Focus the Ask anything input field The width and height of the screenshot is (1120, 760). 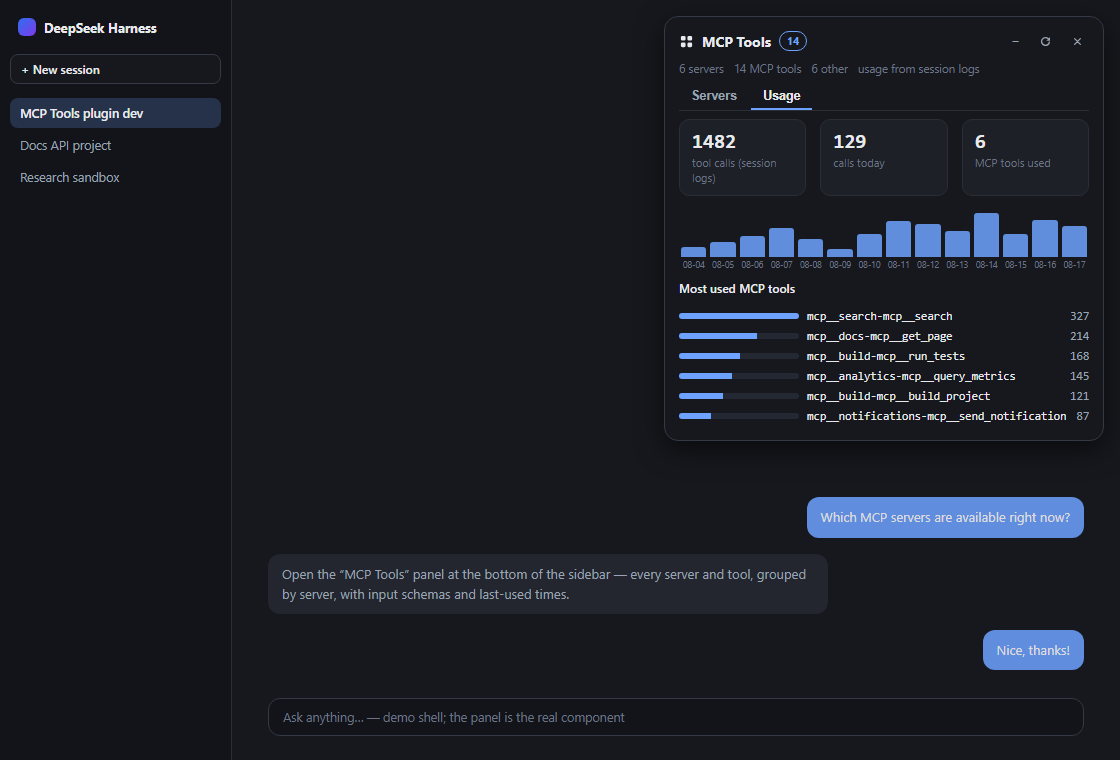click(x=676, y=717)
